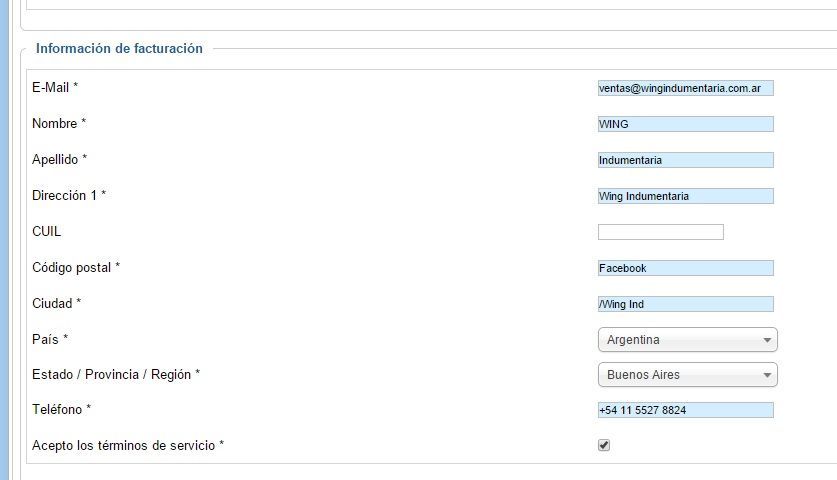Click the Dirección 1 input field

pos(685,196)
